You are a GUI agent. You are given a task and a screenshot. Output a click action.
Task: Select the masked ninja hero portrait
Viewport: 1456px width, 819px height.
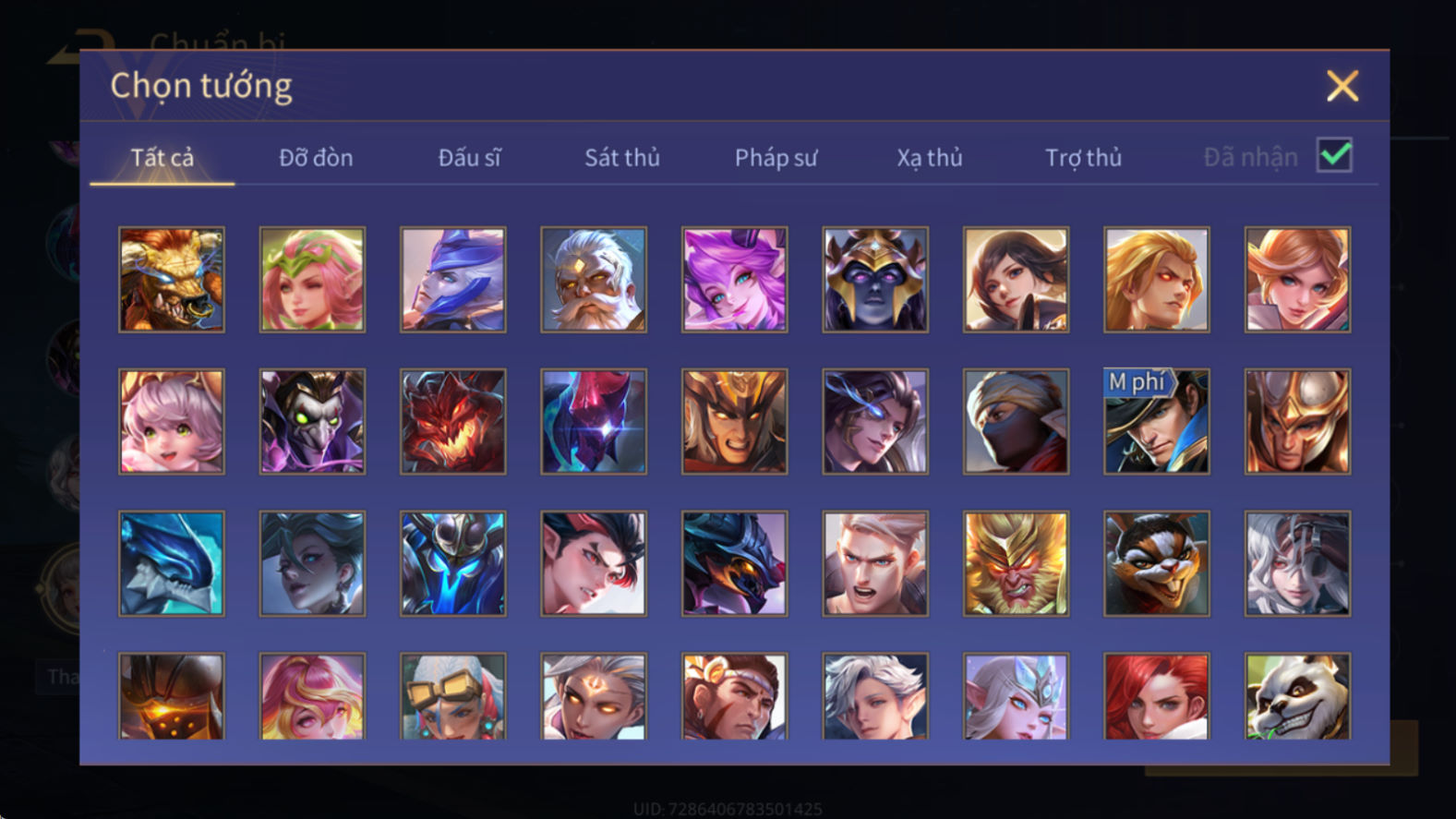(x=1016, y=422)
